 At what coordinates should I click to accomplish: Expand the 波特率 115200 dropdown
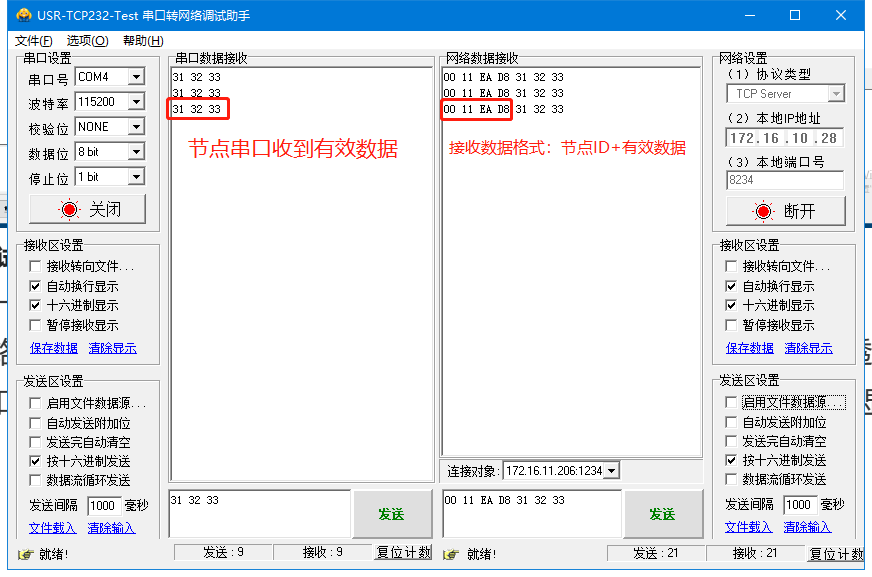click(x=136, y=102)
